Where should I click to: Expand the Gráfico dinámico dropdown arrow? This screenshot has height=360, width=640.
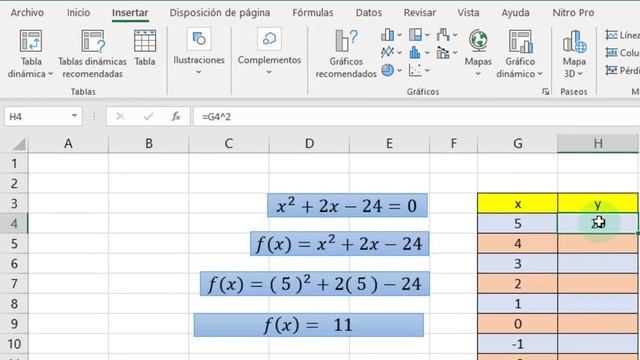coord(540,74)
